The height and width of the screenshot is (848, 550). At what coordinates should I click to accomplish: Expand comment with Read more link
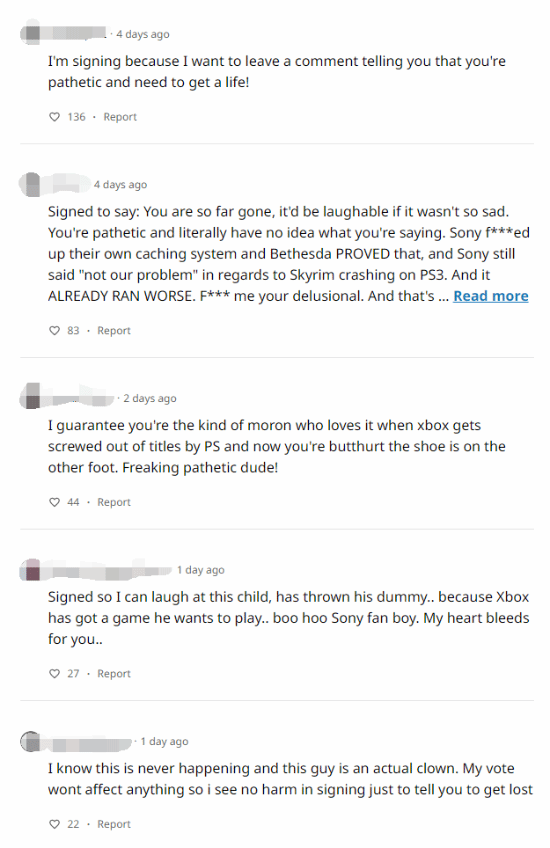(x=491, y=296)
